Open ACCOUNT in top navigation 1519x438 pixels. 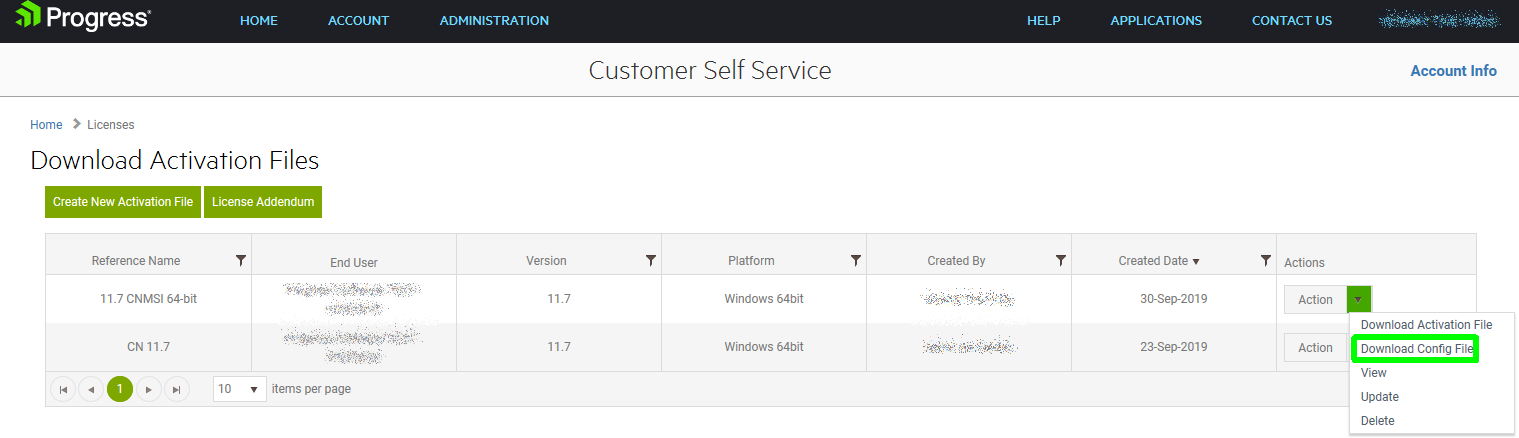[x=359, y=20]
